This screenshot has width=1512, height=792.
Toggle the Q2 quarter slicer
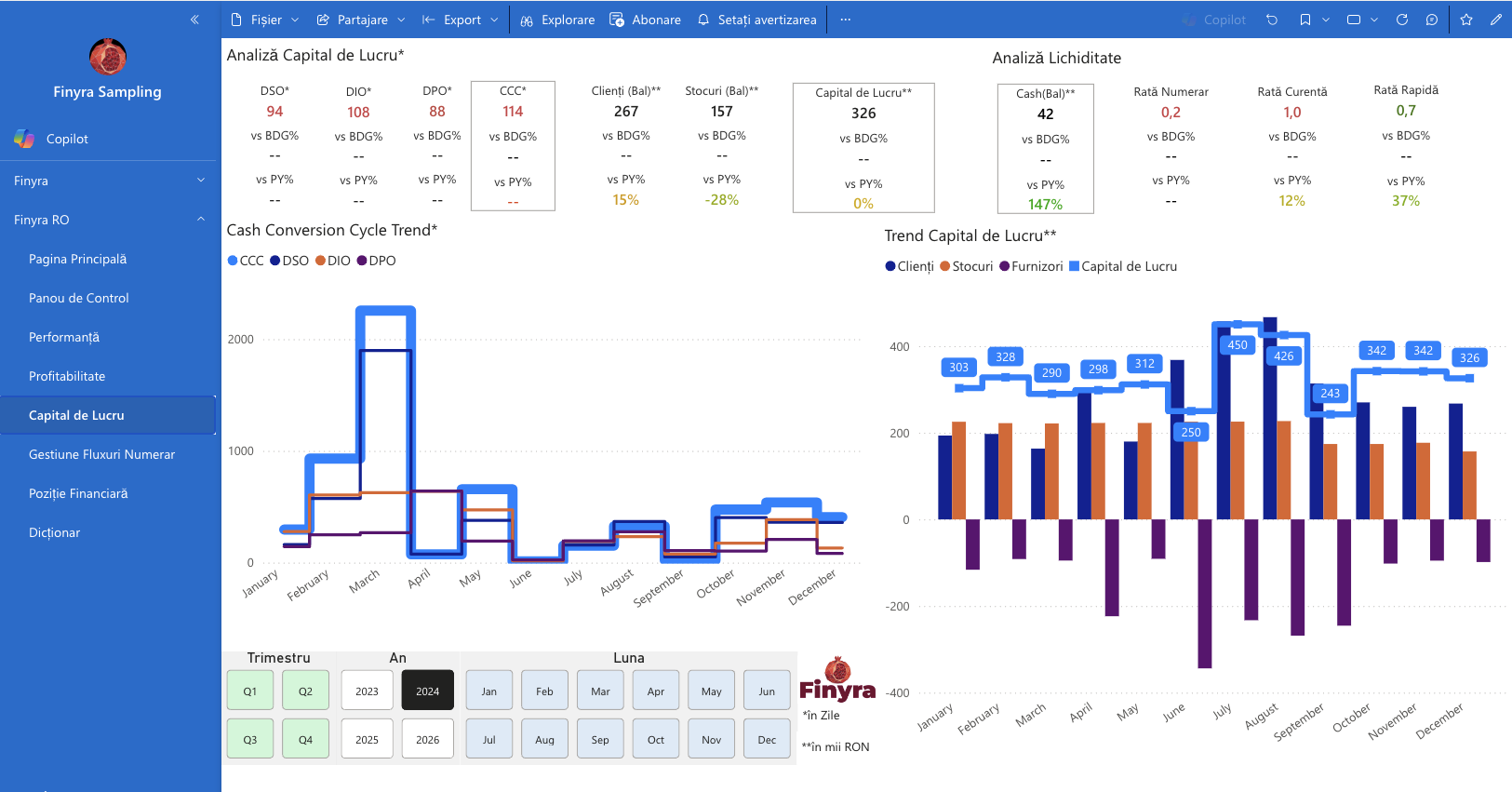[305, 691]
